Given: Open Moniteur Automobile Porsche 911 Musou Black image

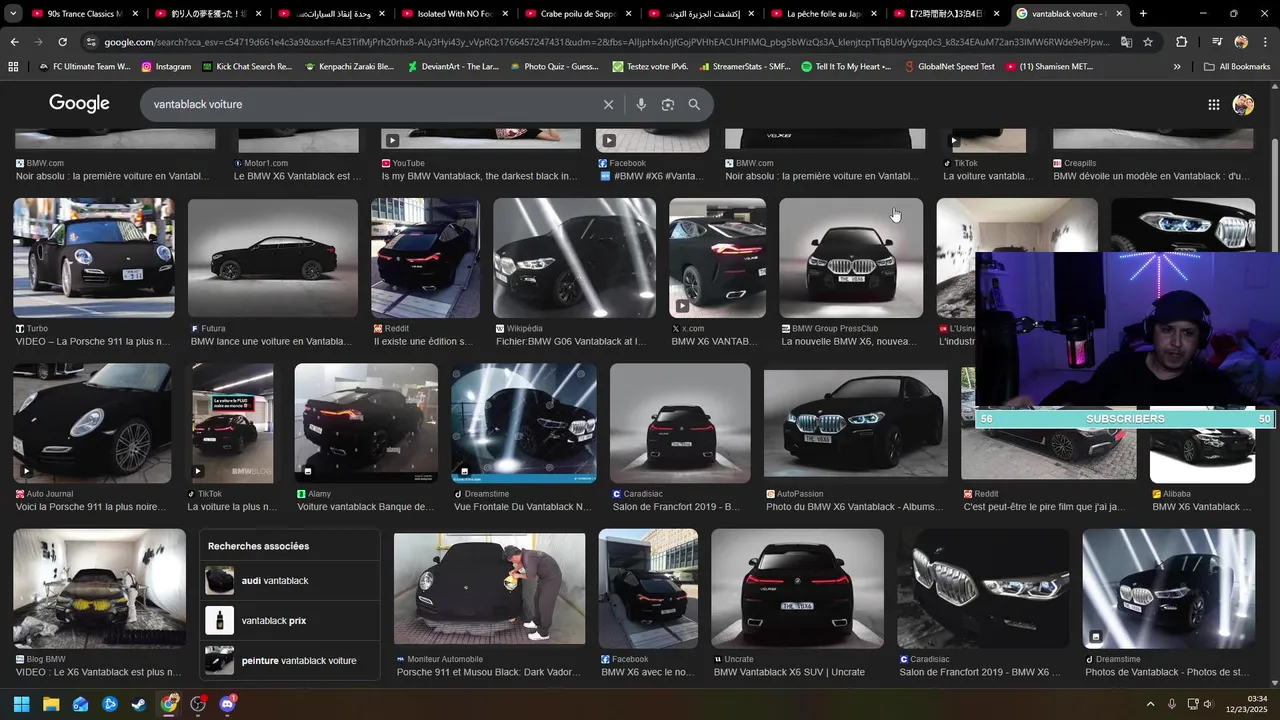Looking at the screenshot, I should click(489, 587).
